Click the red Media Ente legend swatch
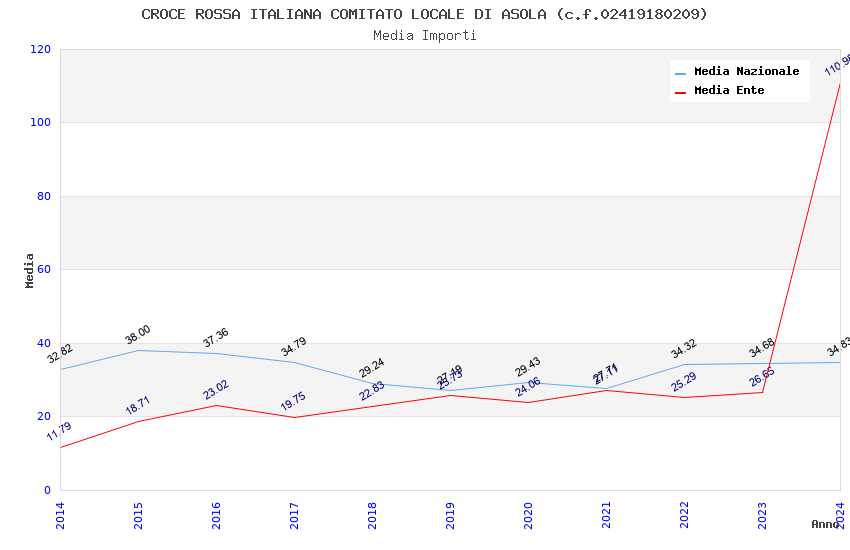 (x=680, y=93)
